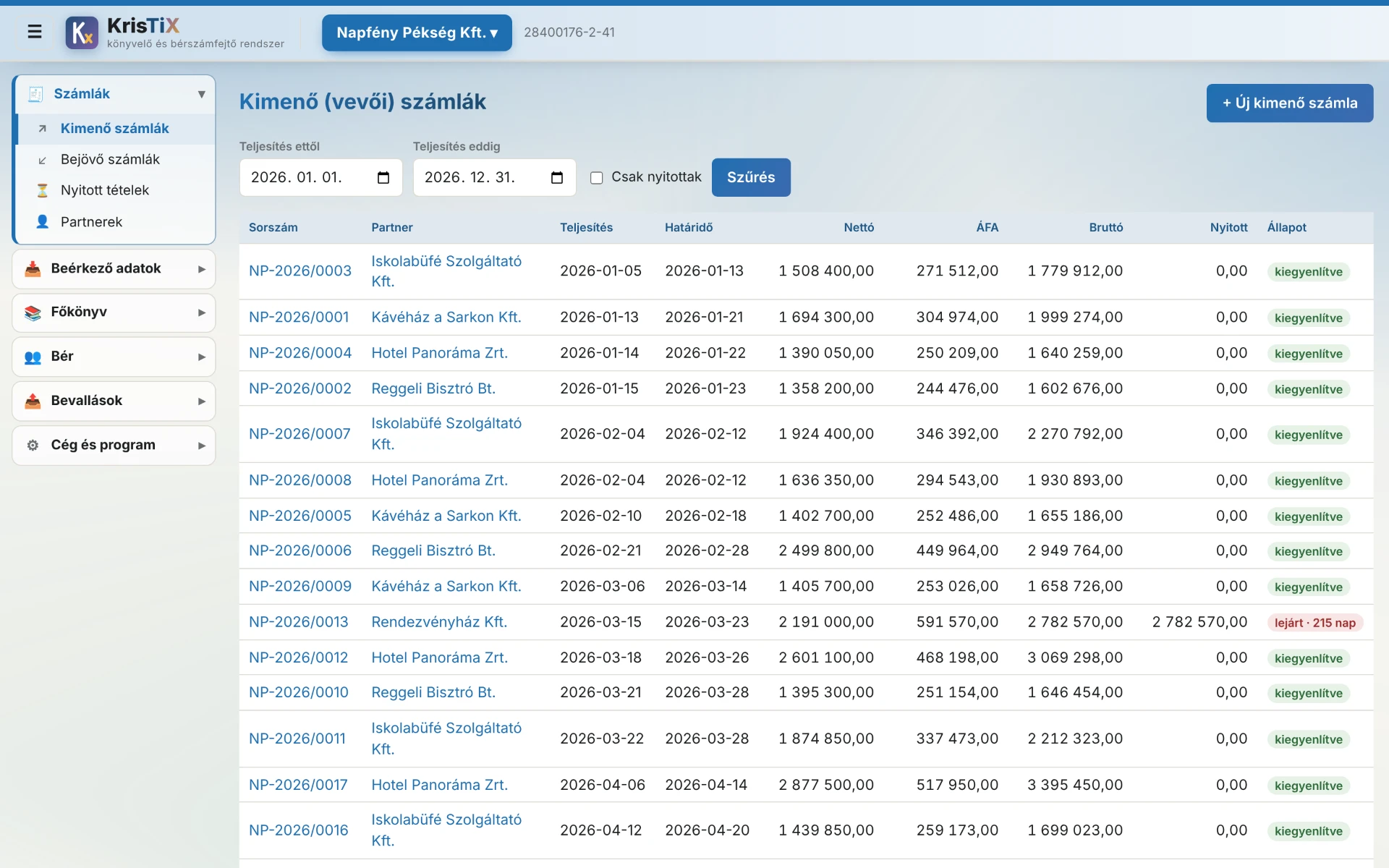The image size is (1389, 868).
Task: Open Kávéház a Sarkon Kft. on NP-2026/0001 row
Action: 446,318
